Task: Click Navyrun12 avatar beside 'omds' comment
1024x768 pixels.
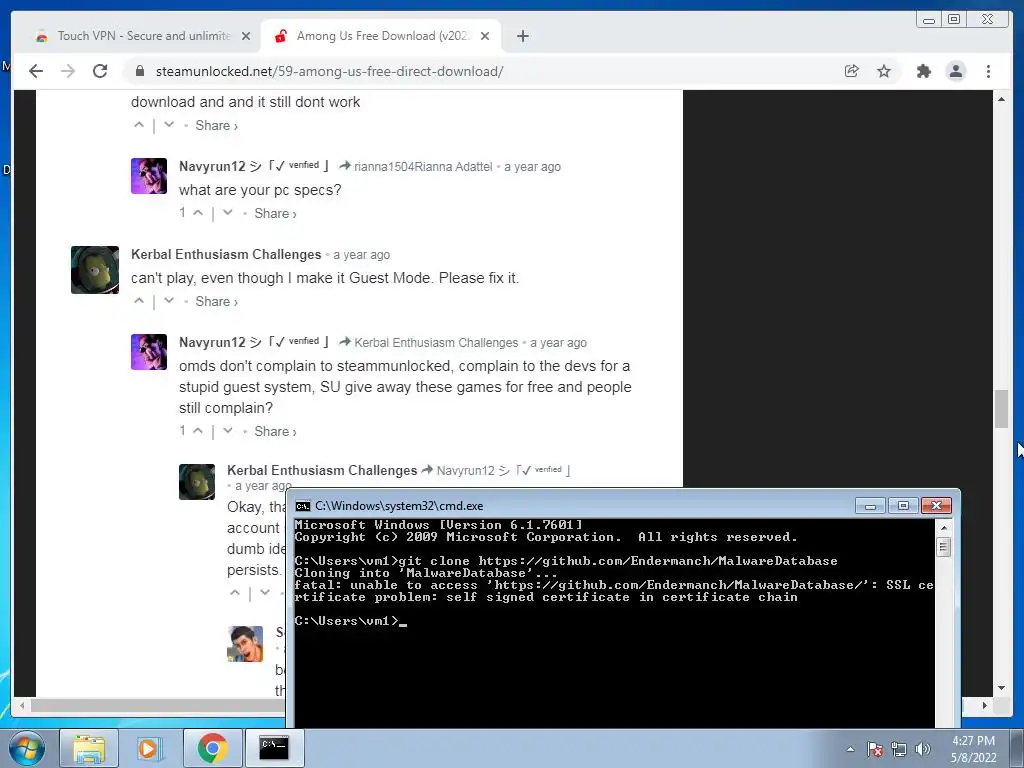Action: point(149,352)
